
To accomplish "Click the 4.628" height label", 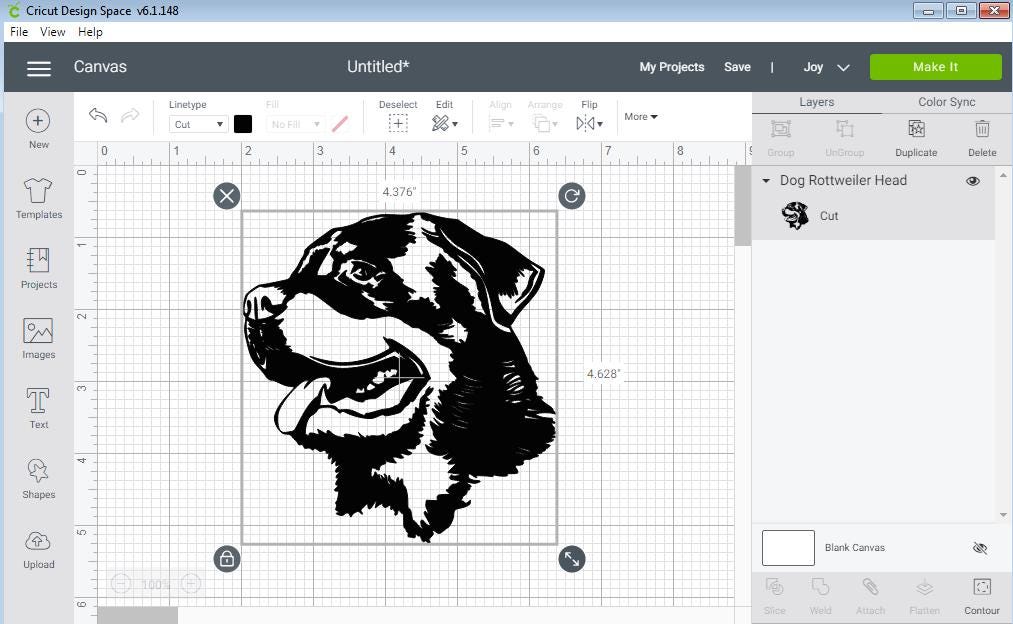I will [x=603, y=374].
